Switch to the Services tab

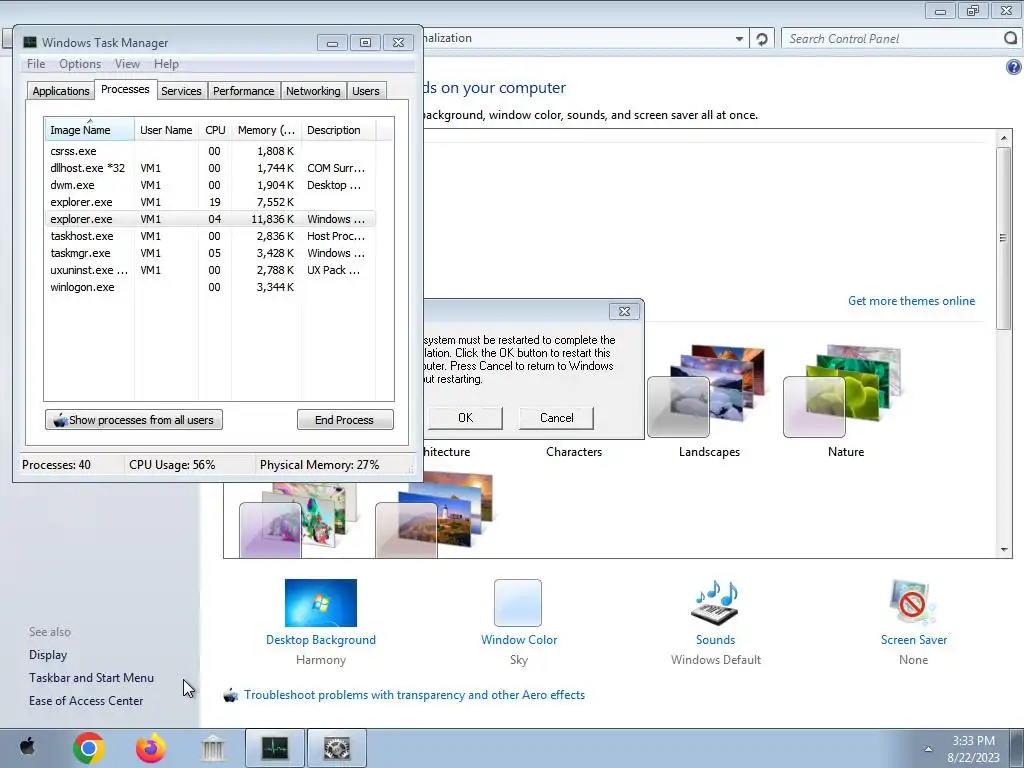pos(182,91)
